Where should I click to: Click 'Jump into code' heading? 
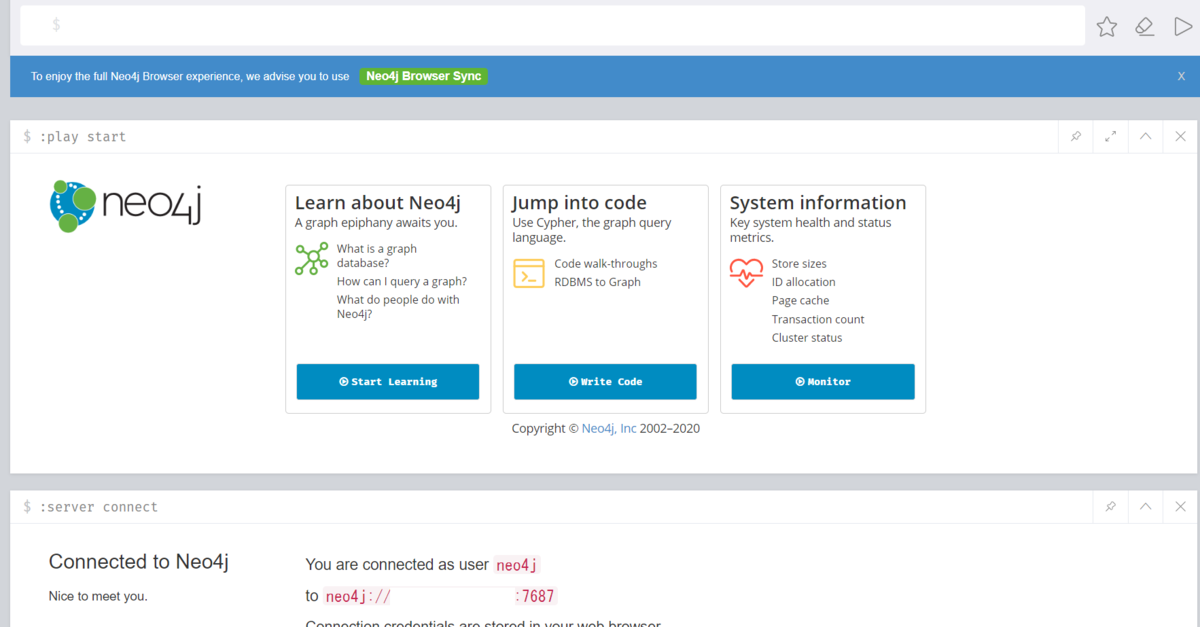580,203
